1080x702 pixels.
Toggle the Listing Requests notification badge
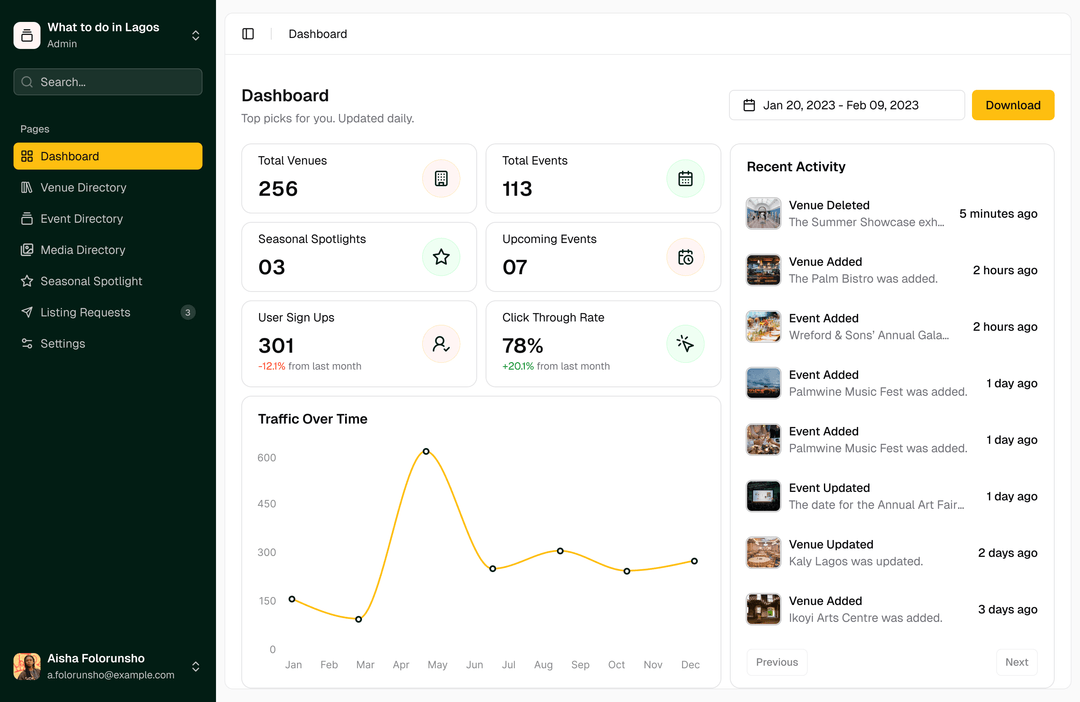(x=187, y=312)
